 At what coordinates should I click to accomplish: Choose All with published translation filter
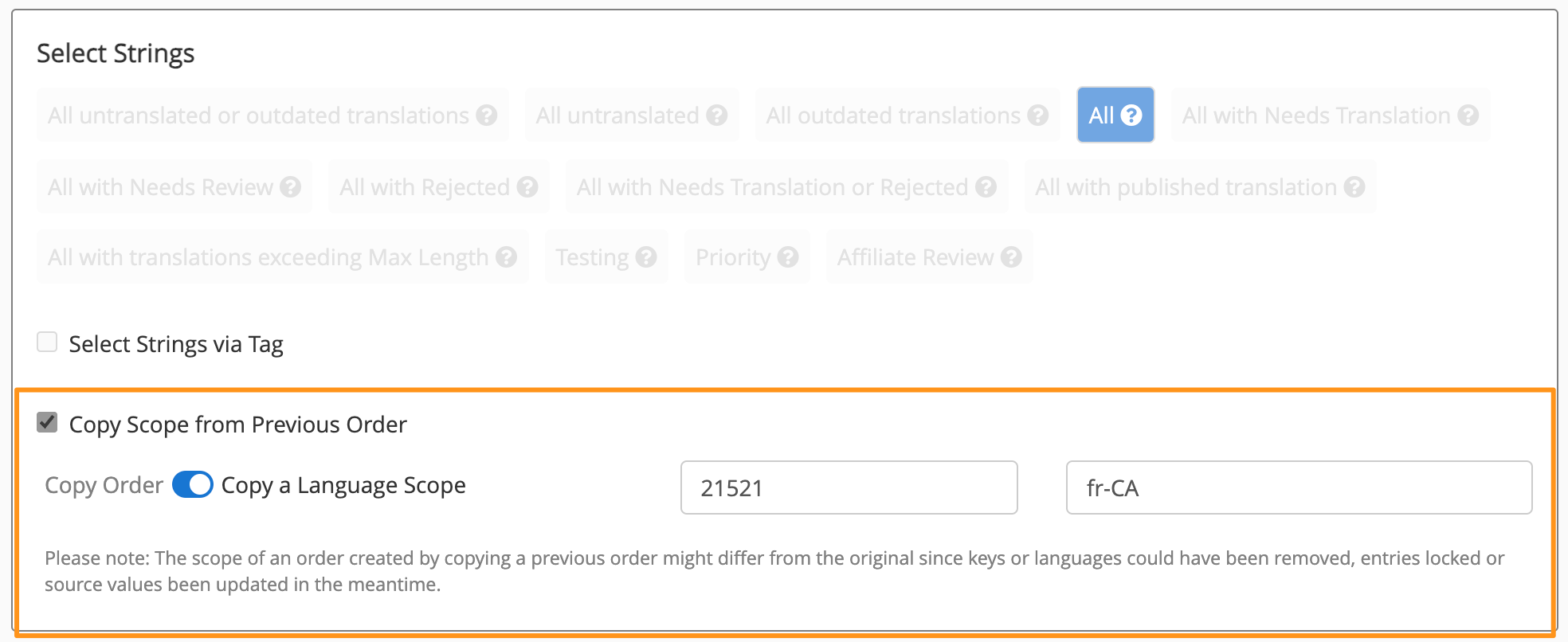tap(1200, 186)
